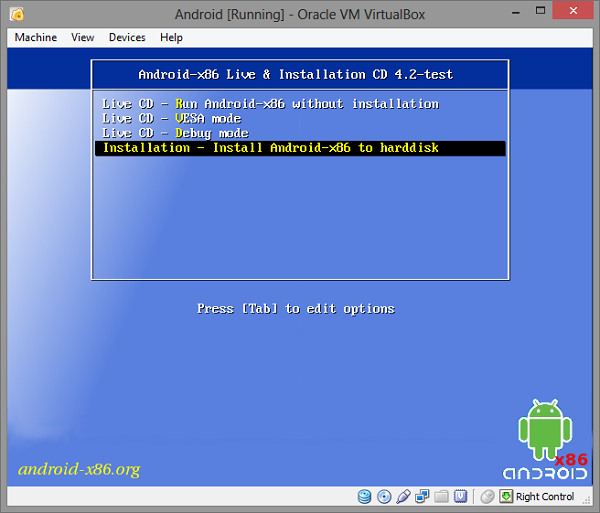Click the window resize grip in status bar
This screenshot has height=513, width=600.
[586, 499]
